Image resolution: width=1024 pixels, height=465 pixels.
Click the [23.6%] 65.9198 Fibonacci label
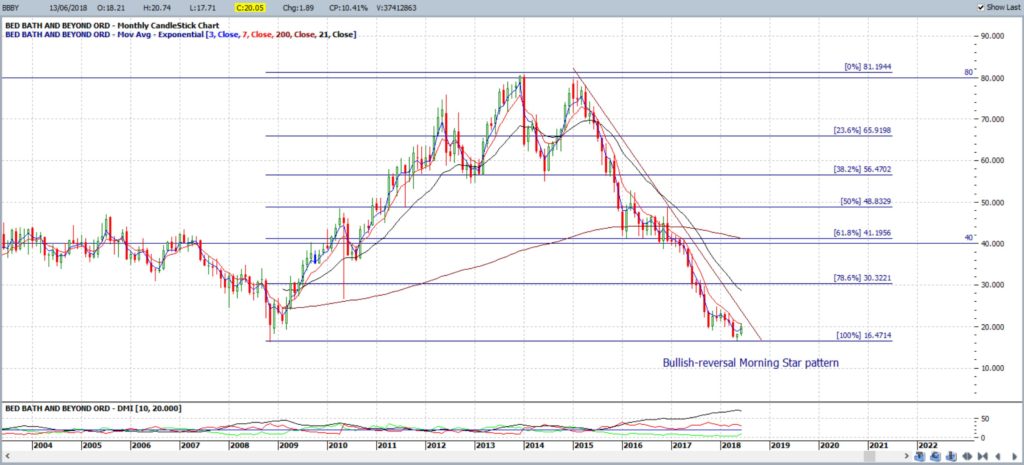point(862,131)
